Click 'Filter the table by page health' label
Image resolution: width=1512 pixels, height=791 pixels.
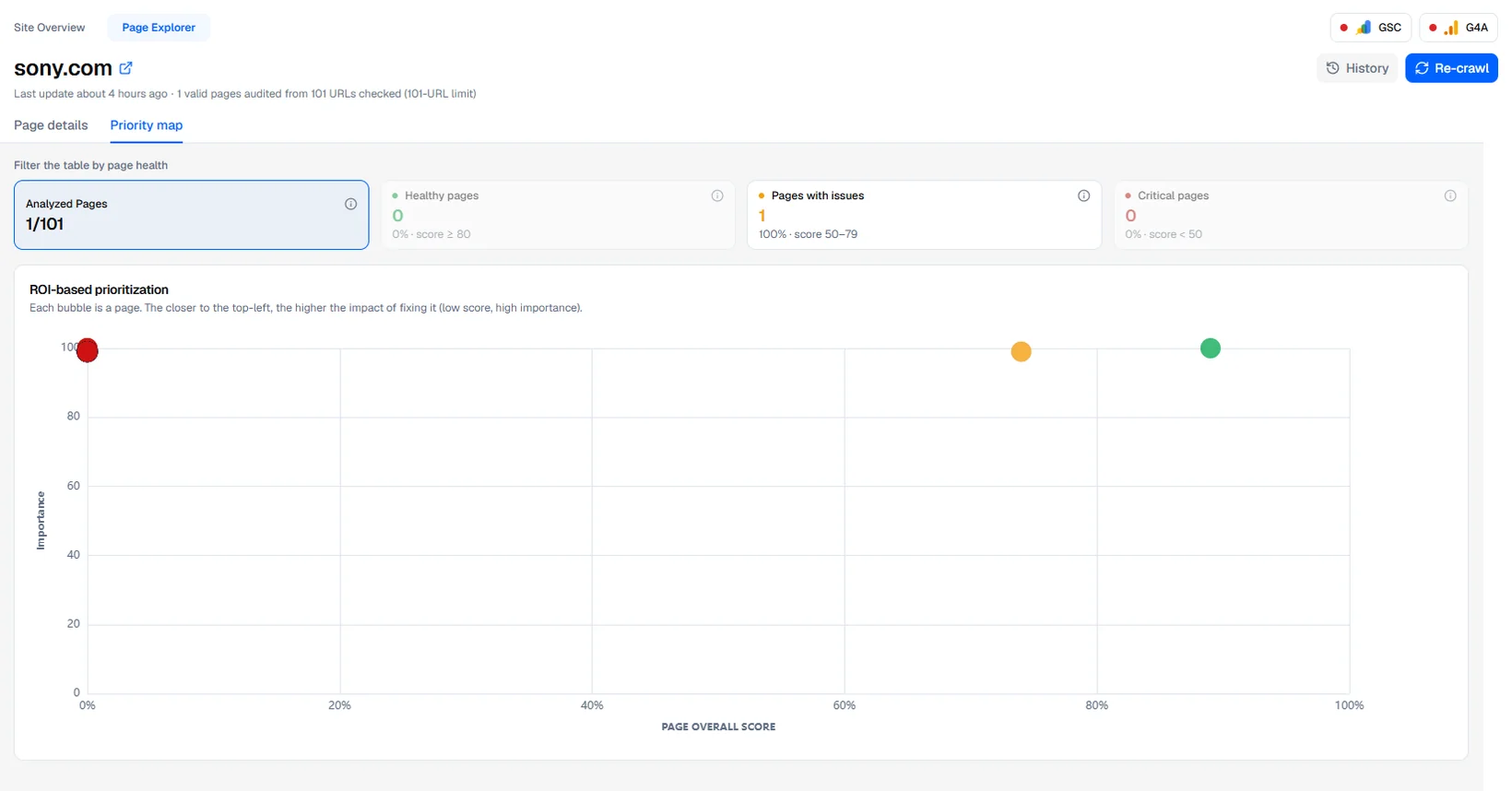(x=90, y=166)
